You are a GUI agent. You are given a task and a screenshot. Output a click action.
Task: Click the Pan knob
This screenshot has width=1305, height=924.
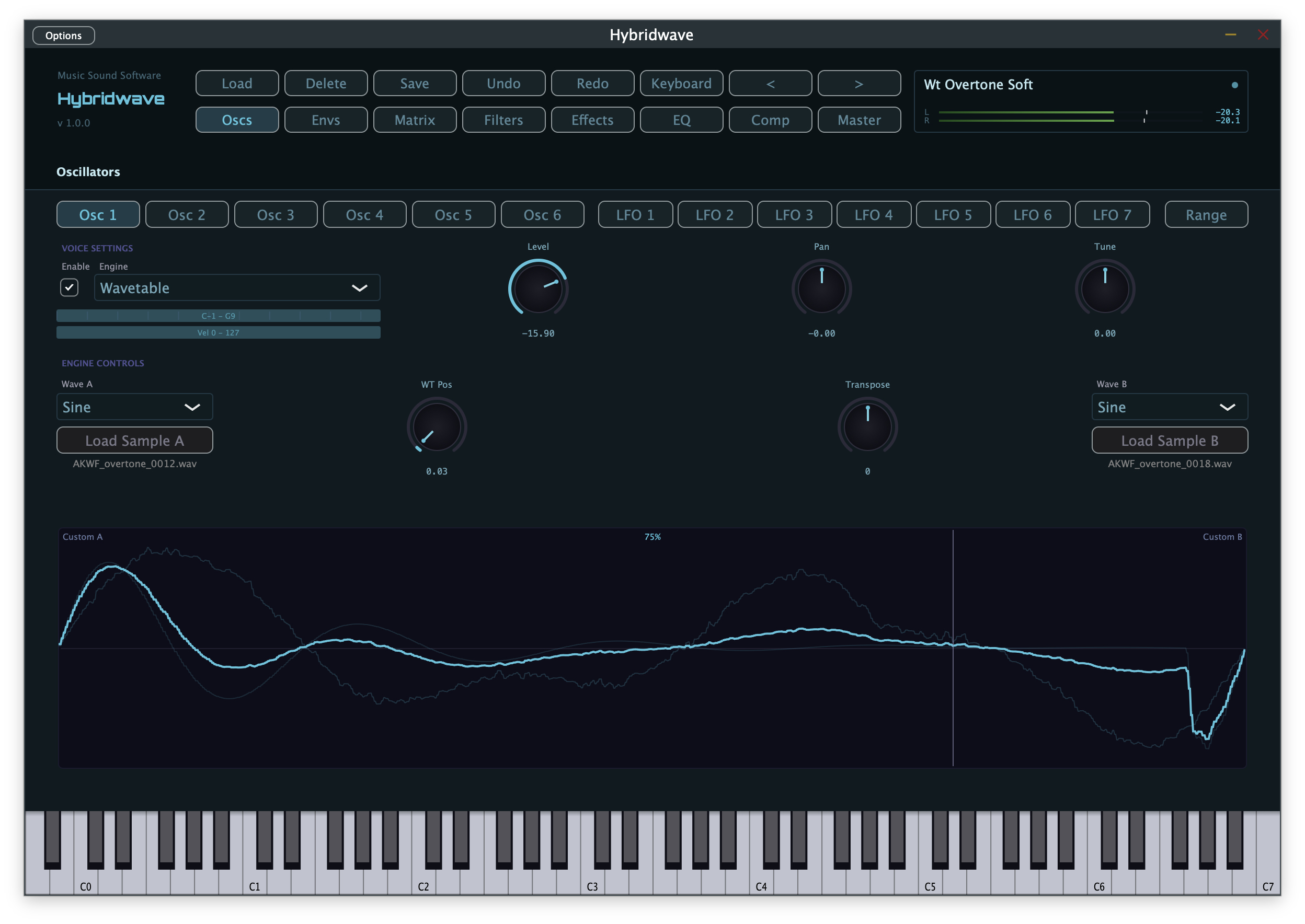(x=821, y=287)
